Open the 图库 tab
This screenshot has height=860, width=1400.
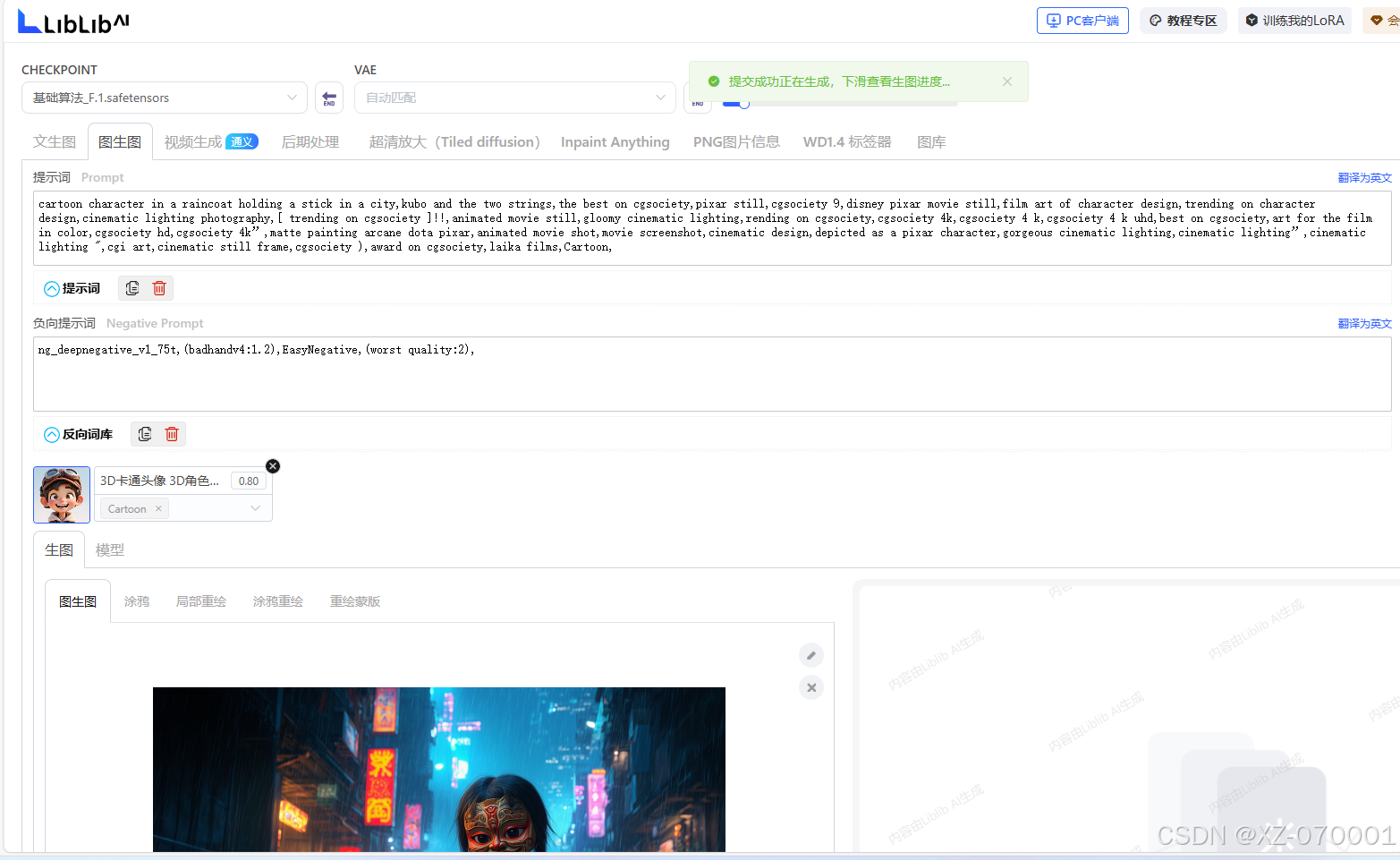tap(931, 141)
